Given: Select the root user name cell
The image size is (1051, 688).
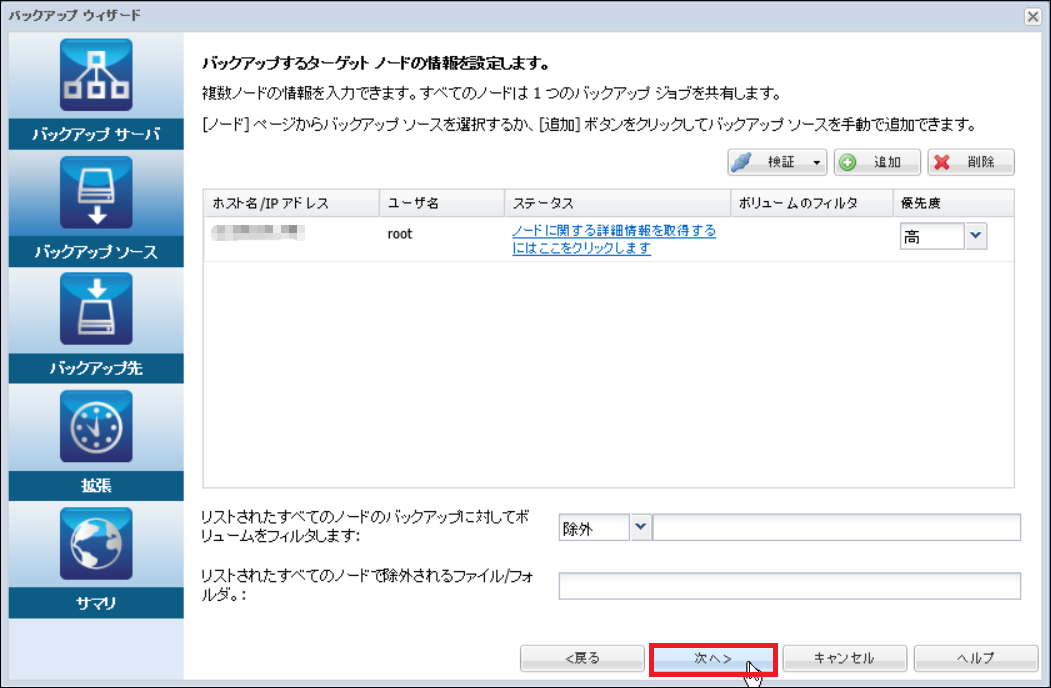Looking at the screenshot, I should (400, 234).
